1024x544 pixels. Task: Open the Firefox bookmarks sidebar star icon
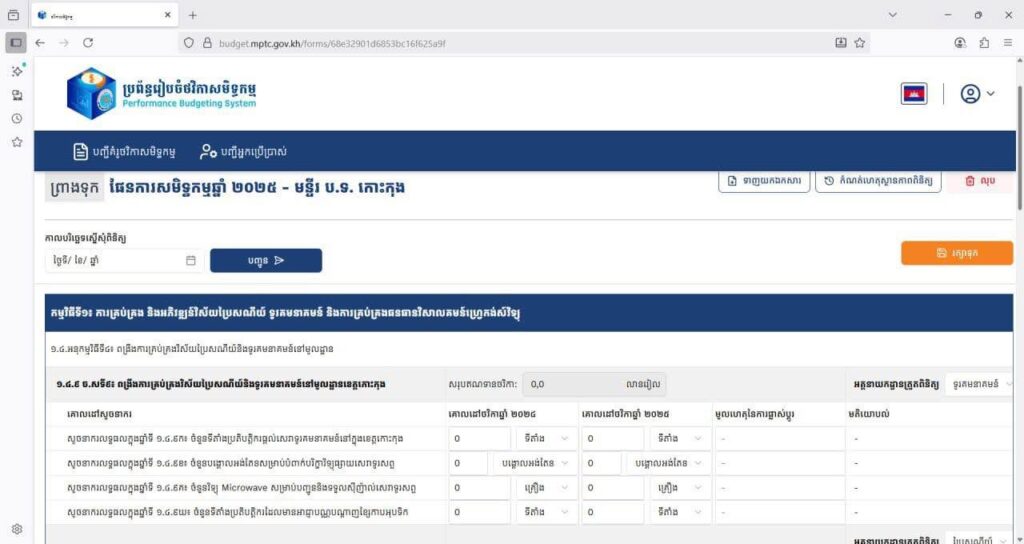click(x=17, y=142)
